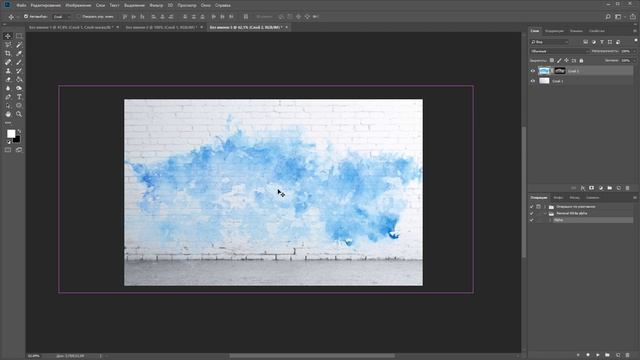Select the Rectangular Marquee tool

click(19, 36)
